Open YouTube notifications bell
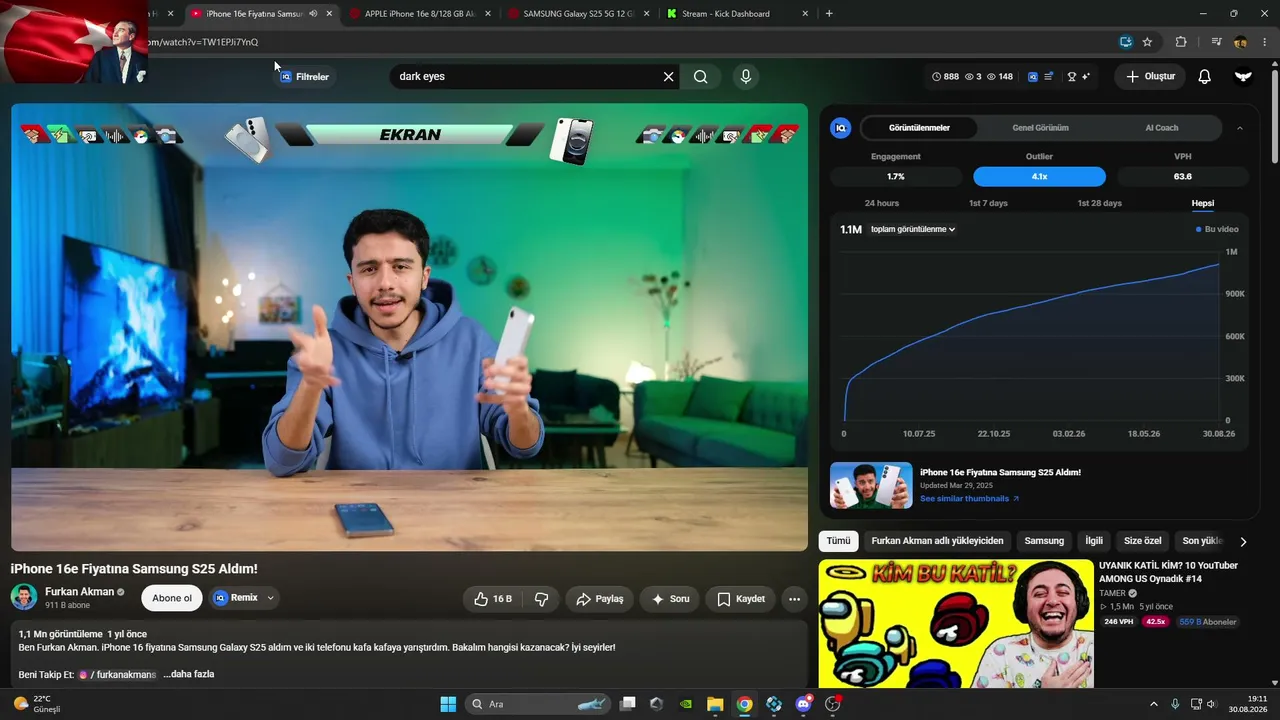Image resolution: width=1280 pixels, height=720 pixels. [1204, 77]
